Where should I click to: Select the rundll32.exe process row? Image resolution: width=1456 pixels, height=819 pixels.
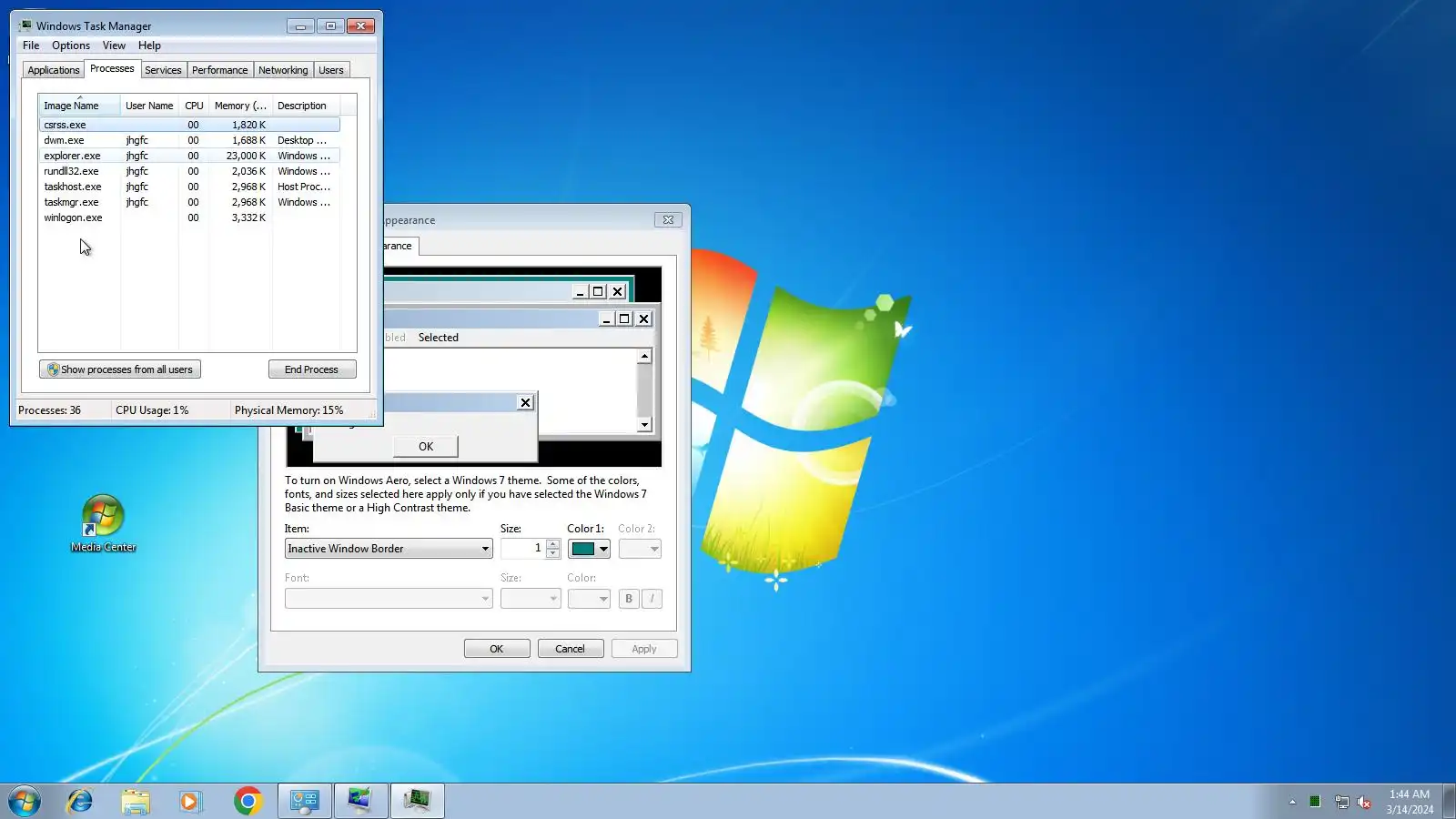point(189,171)
